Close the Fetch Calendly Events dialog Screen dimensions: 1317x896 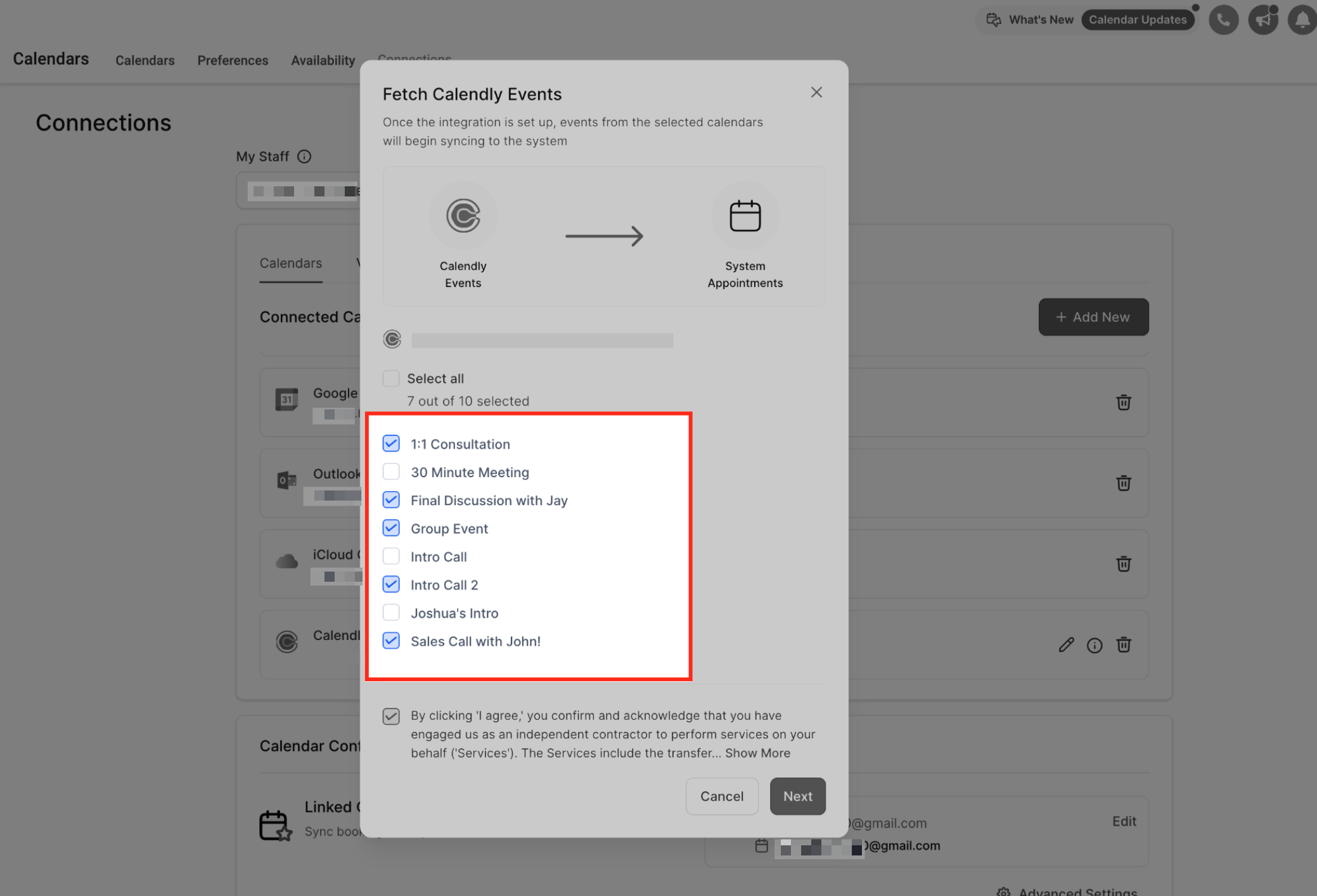(816, 93)
